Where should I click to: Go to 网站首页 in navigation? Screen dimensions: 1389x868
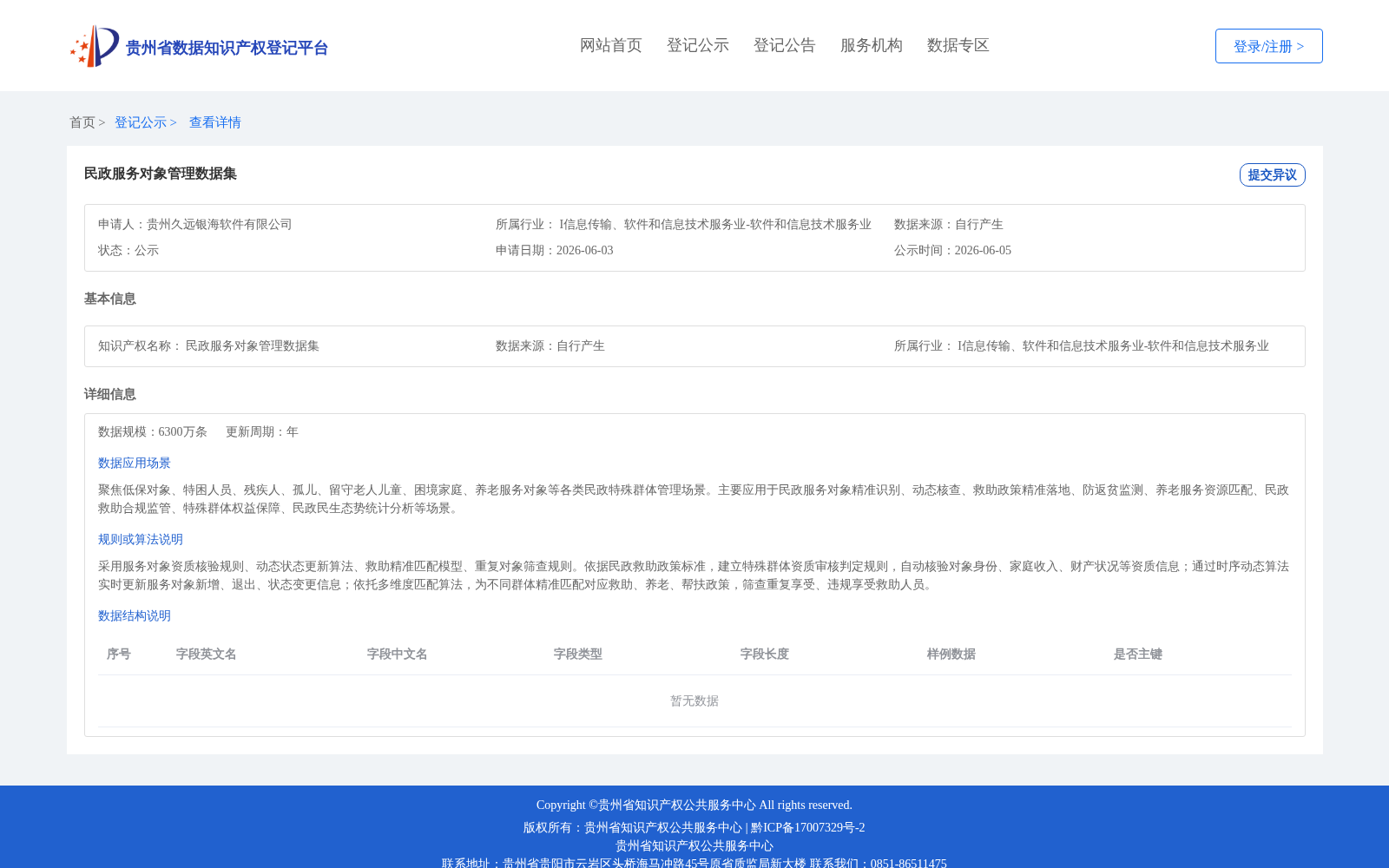611,45
